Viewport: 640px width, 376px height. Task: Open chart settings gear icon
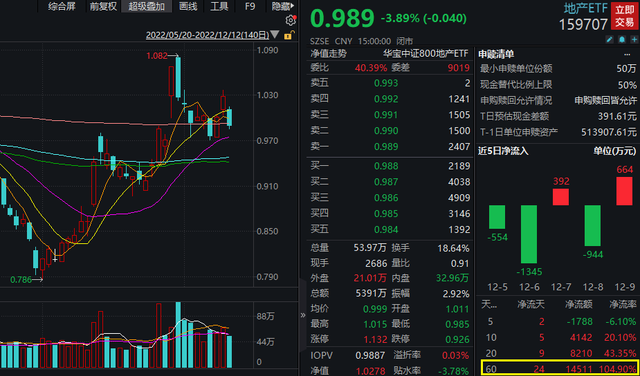pos(290,20)
